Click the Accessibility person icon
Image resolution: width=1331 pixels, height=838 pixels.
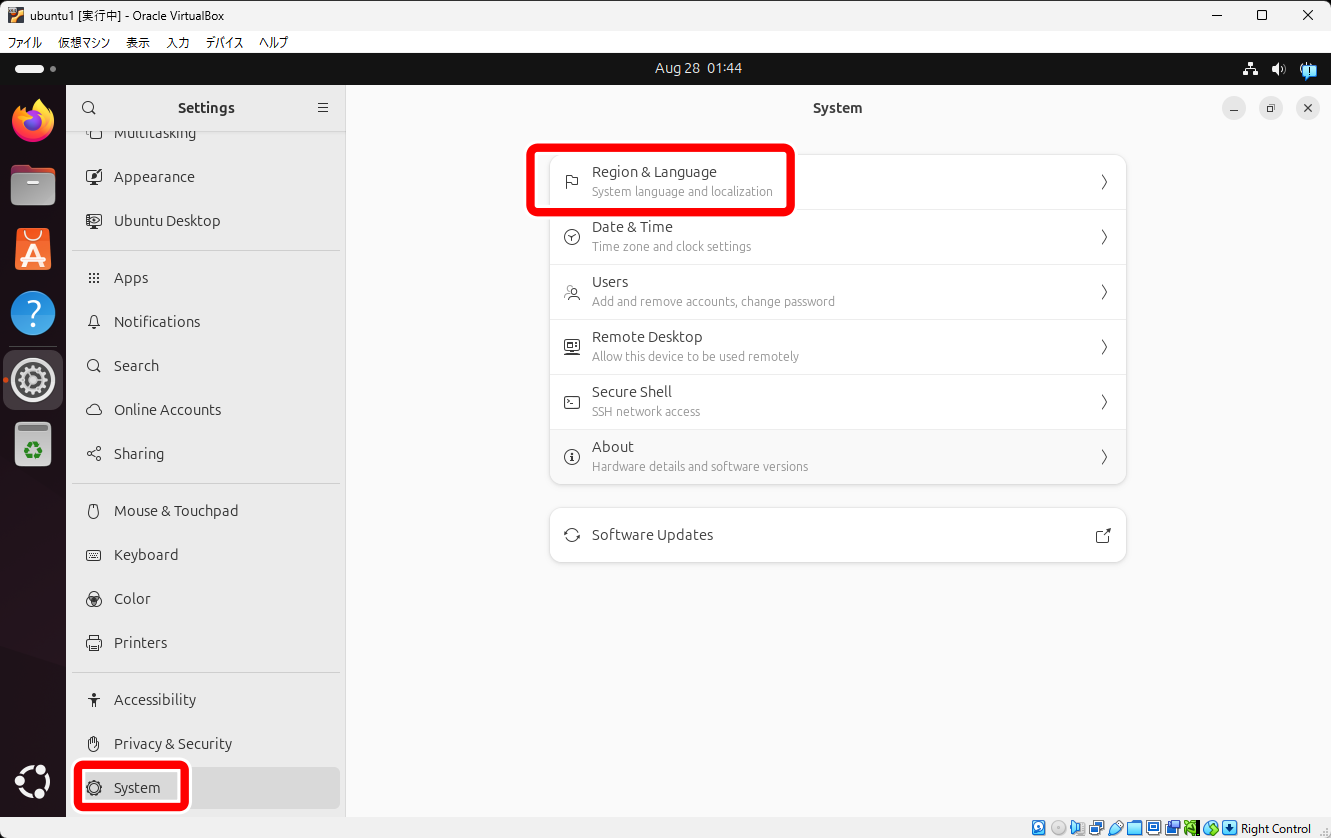[x=94, y=700]
